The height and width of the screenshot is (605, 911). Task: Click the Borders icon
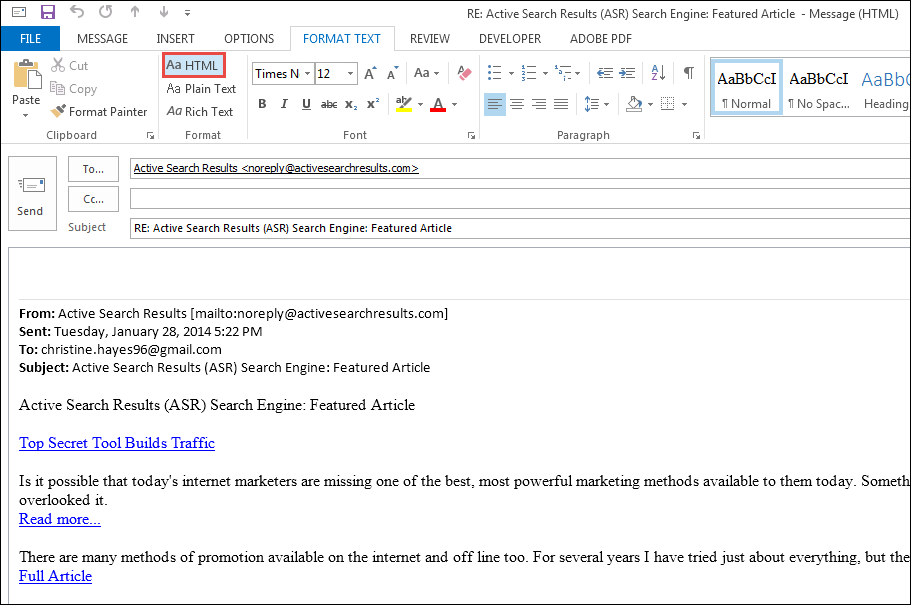pos(668,105)
